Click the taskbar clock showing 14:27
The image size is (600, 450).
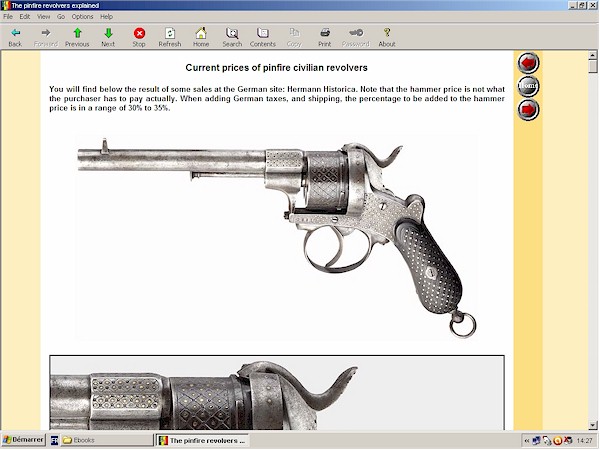pyautogui.click(x=584, y=441)
